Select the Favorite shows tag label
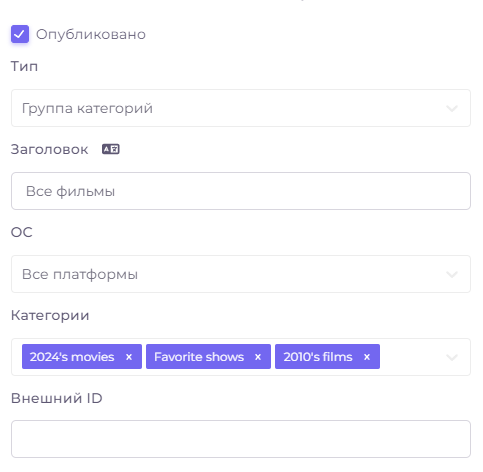This screenshot has height=472, width=483. tap(199, 357)
